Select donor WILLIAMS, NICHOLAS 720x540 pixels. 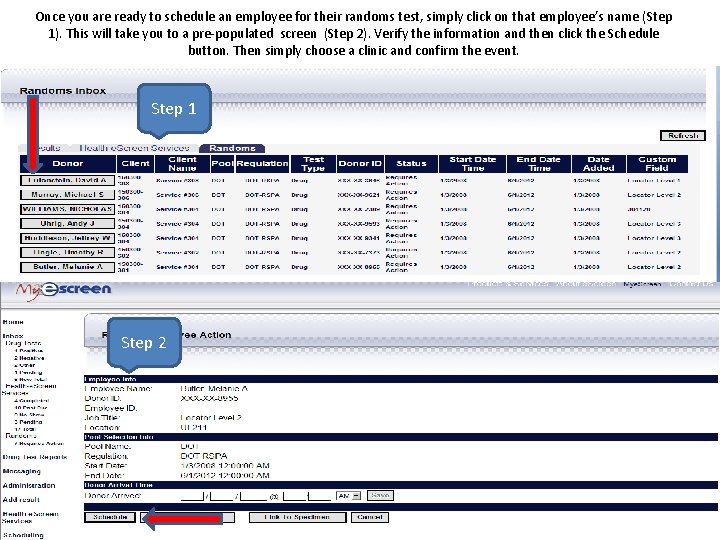tap(67, 209)
